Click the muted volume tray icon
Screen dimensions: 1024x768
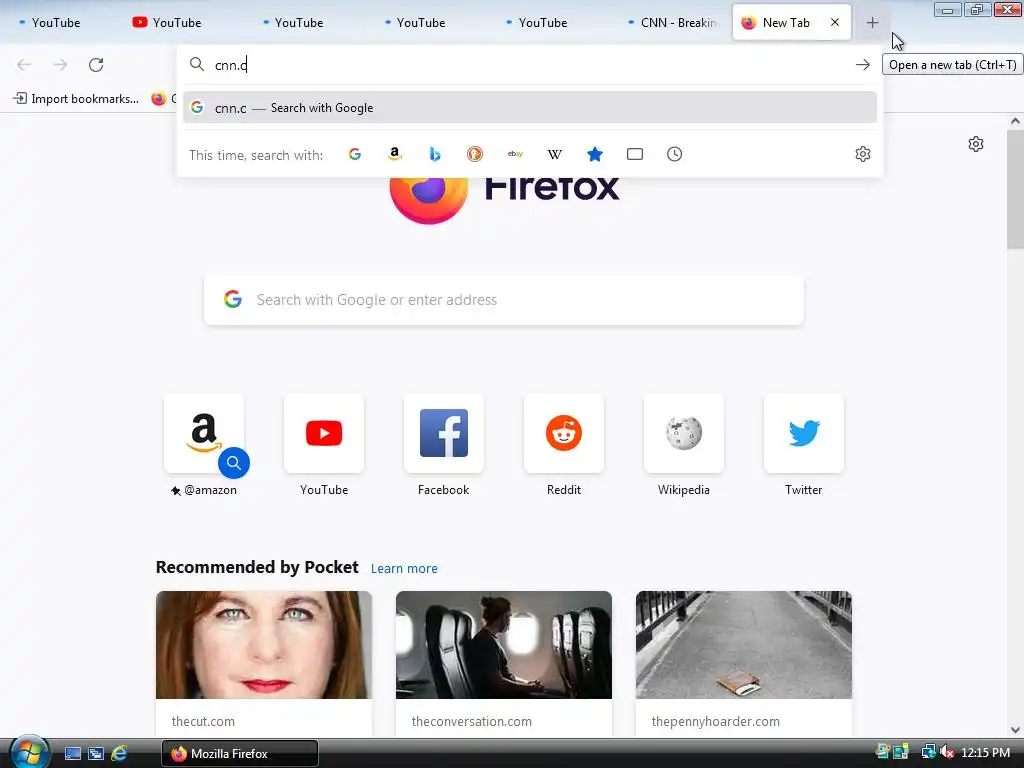pos(946,753)
